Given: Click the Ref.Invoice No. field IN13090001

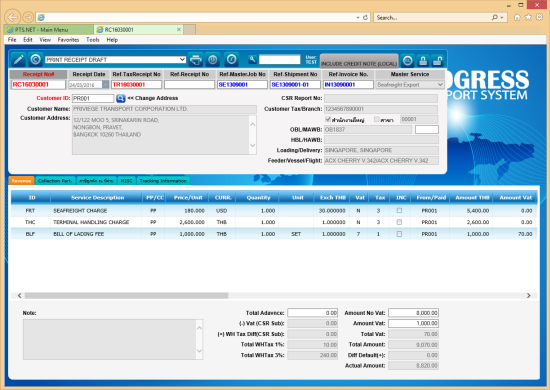Looking at the screenshot, I should [348, 85].
